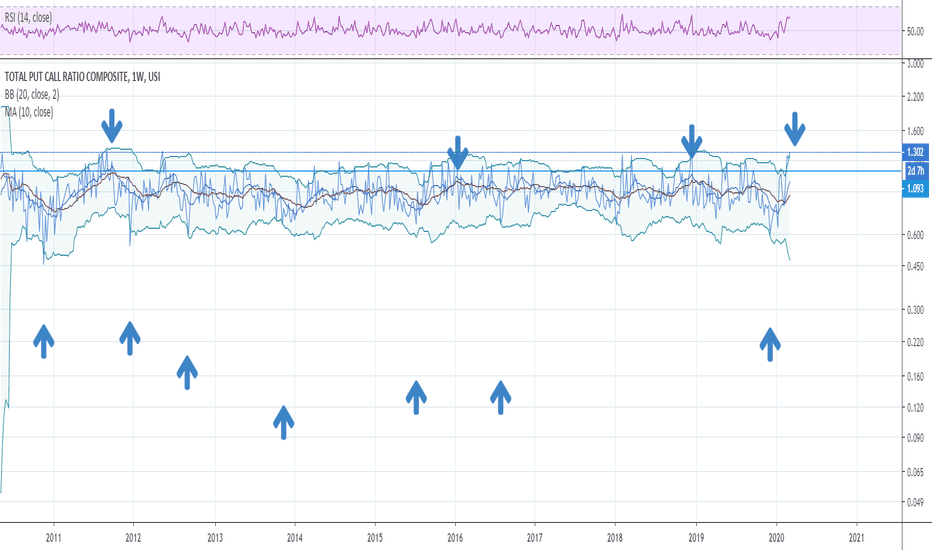Click the 1.093 price label tag
Viewport: 932px width, 550px height.
pyautogui.click(x=915, y=188)
